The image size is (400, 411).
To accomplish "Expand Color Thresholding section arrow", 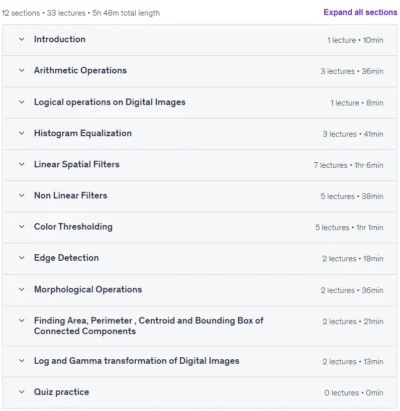I will coord(22,227).
